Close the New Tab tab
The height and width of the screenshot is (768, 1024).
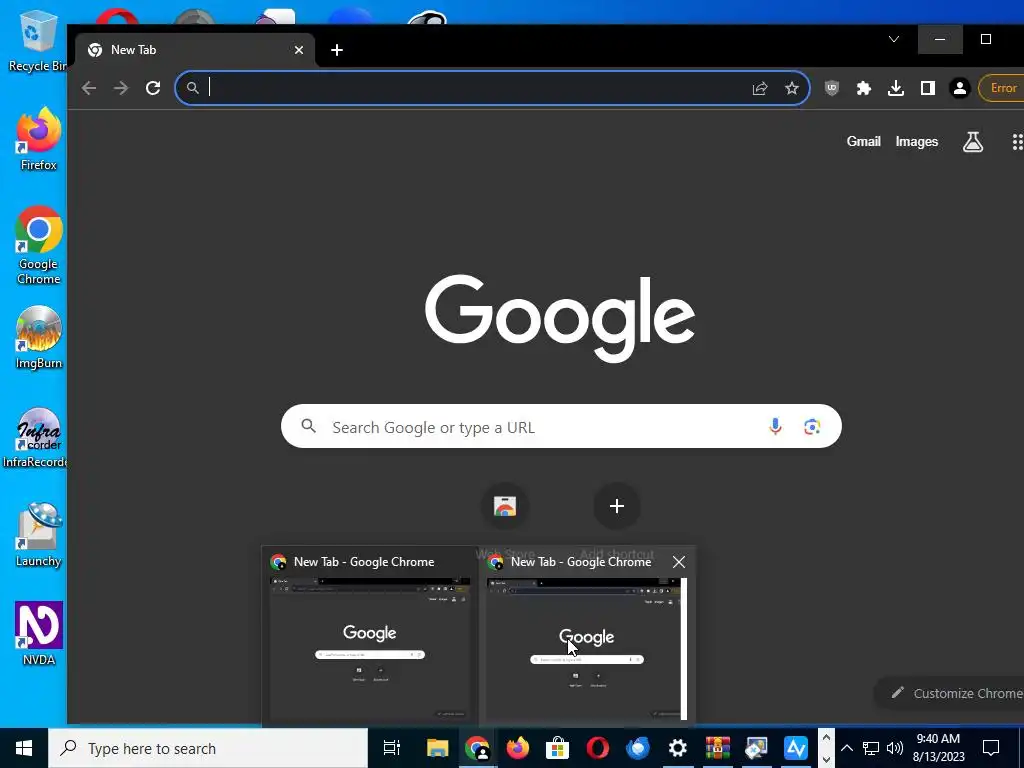click(298, 50)
